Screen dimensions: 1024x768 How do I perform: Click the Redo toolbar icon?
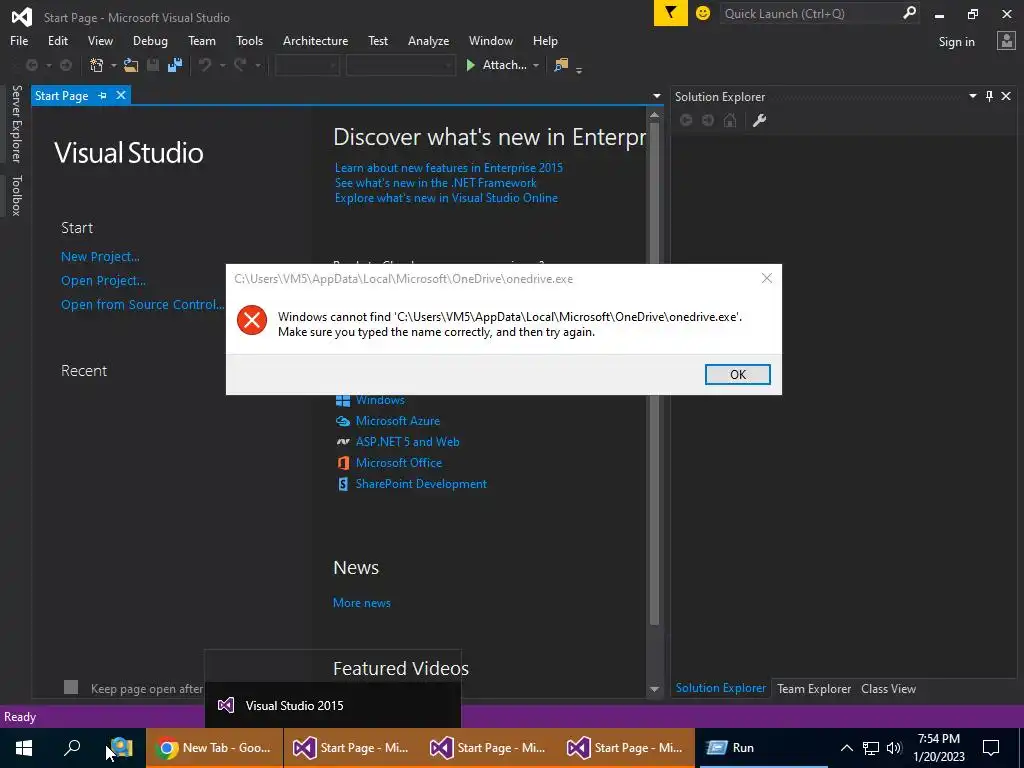pos(240,65)
